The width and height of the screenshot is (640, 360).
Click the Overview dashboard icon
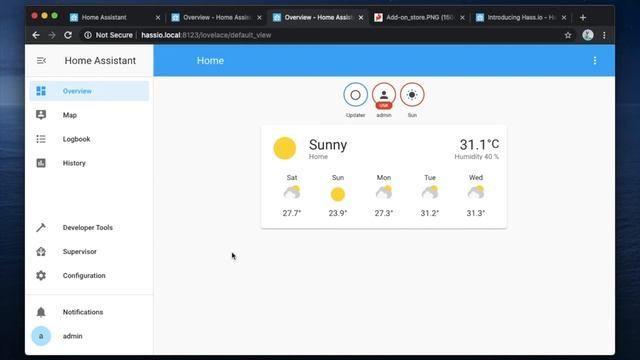41,91
